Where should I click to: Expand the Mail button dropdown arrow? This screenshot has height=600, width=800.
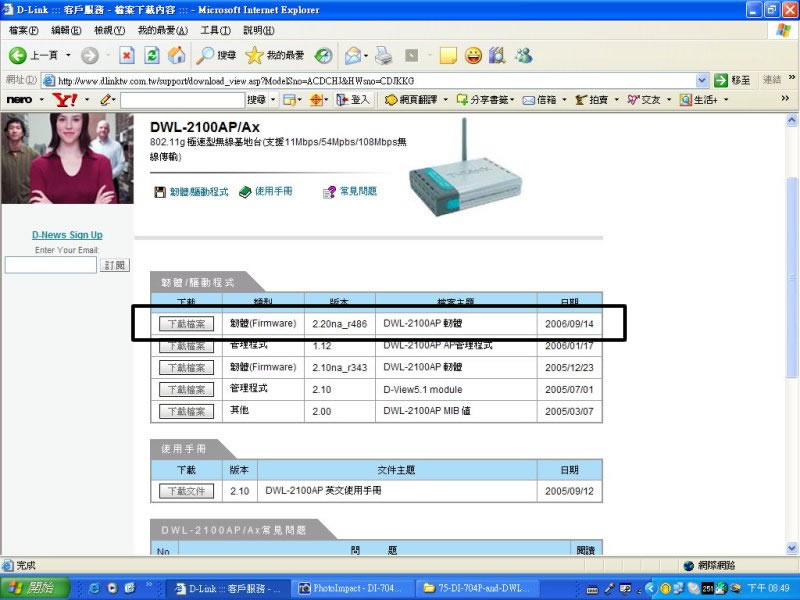click(366, 55)
